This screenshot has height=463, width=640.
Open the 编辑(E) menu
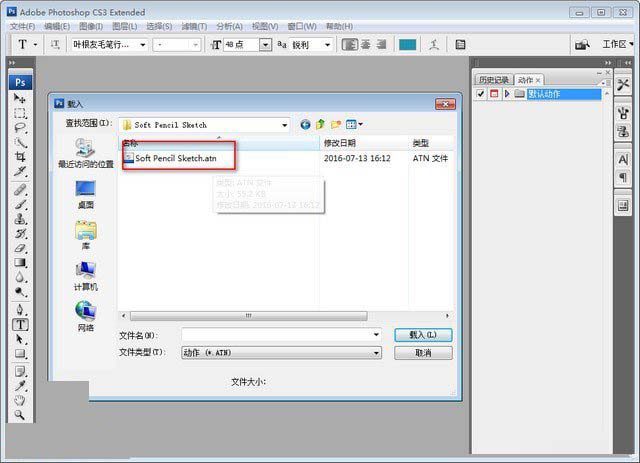click(x=57, y=27)
